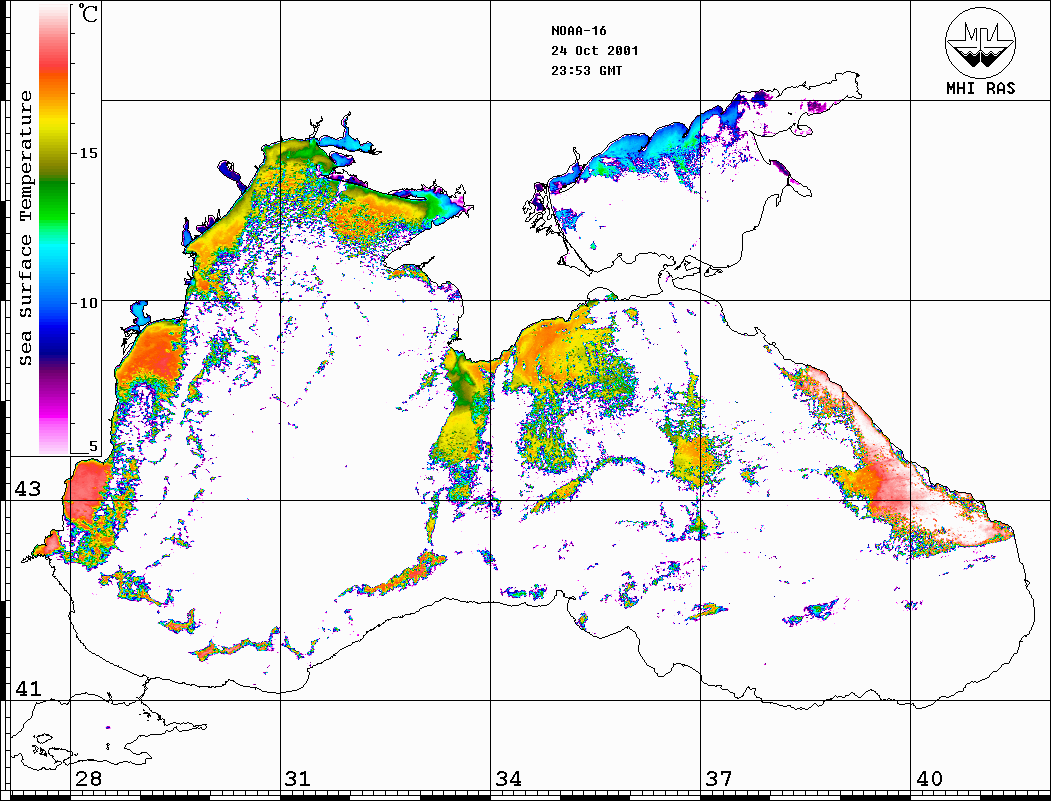Pick the green band of the color bar

(x=54, y=201)
